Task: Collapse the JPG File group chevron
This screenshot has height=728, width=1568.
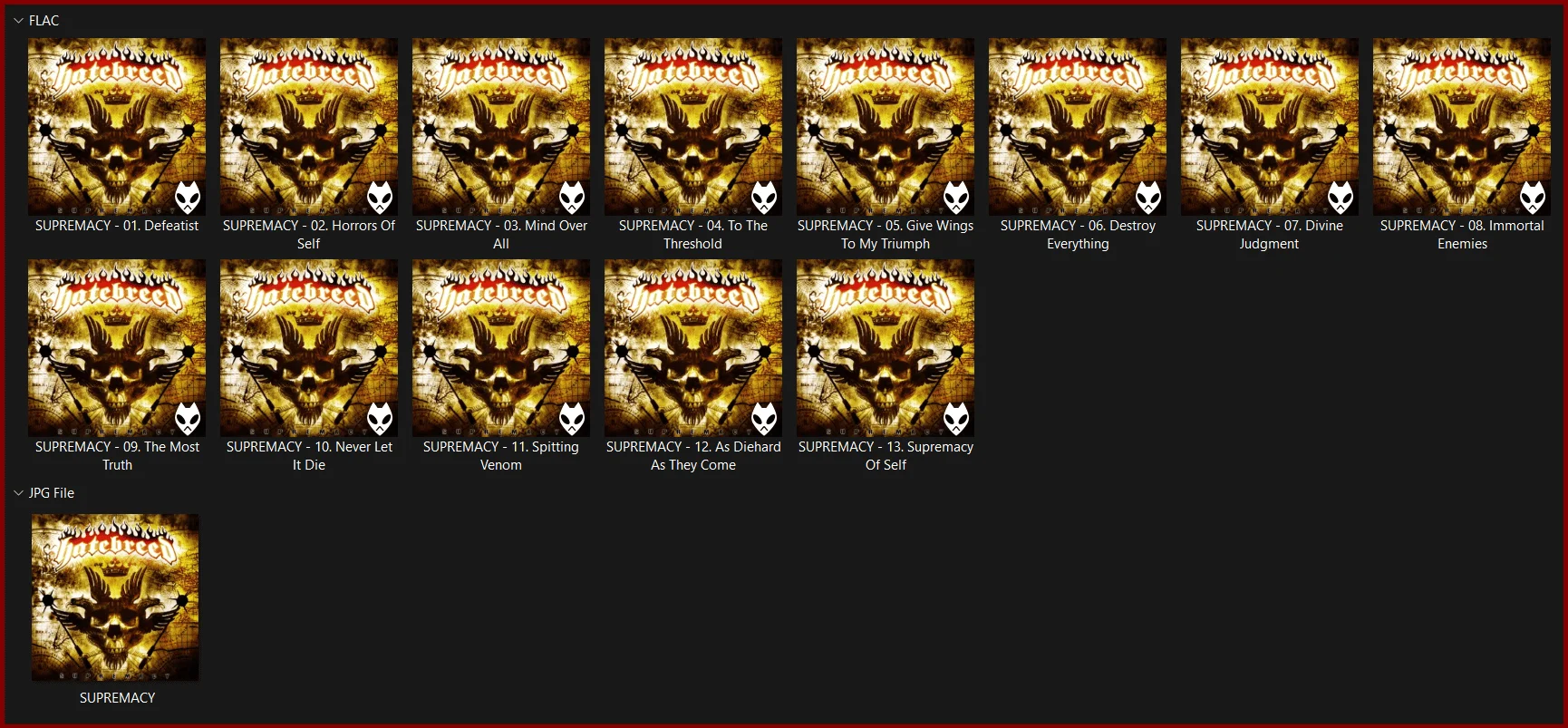Action: (18, 493)
